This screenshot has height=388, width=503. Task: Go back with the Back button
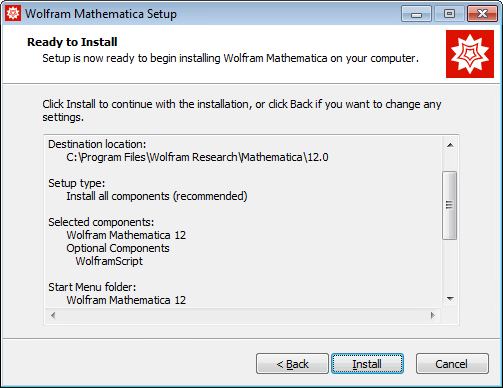(292, 364)
